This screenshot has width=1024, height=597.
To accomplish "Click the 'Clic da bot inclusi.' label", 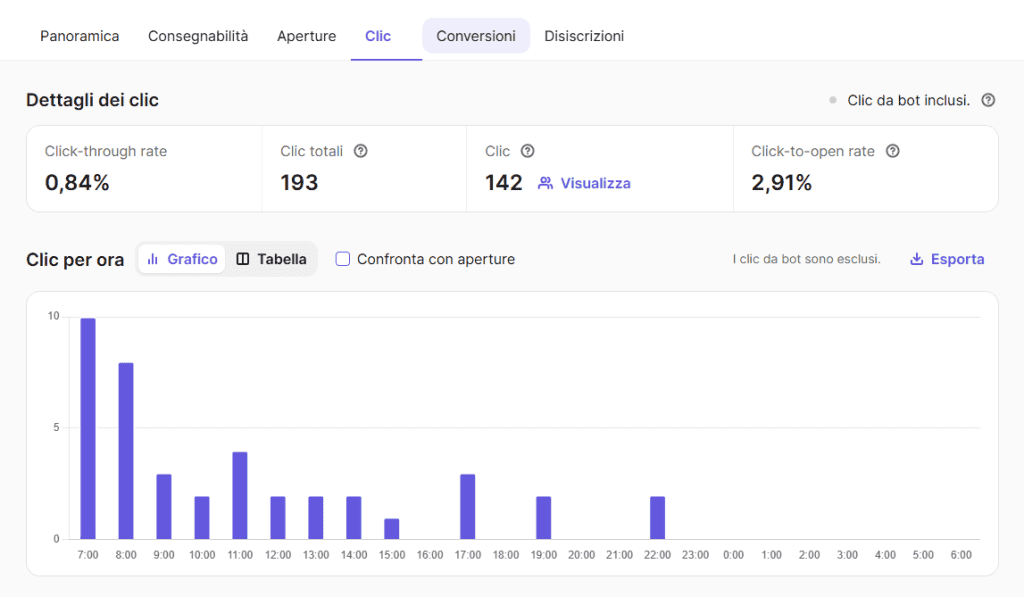I will click(x=908, y=100).
